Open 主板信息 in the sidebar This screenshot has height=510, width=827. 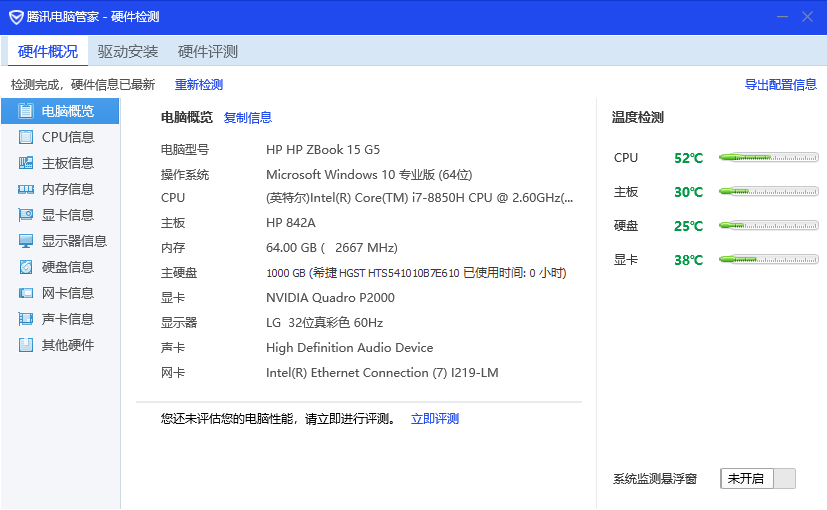(x=60, y=163)
